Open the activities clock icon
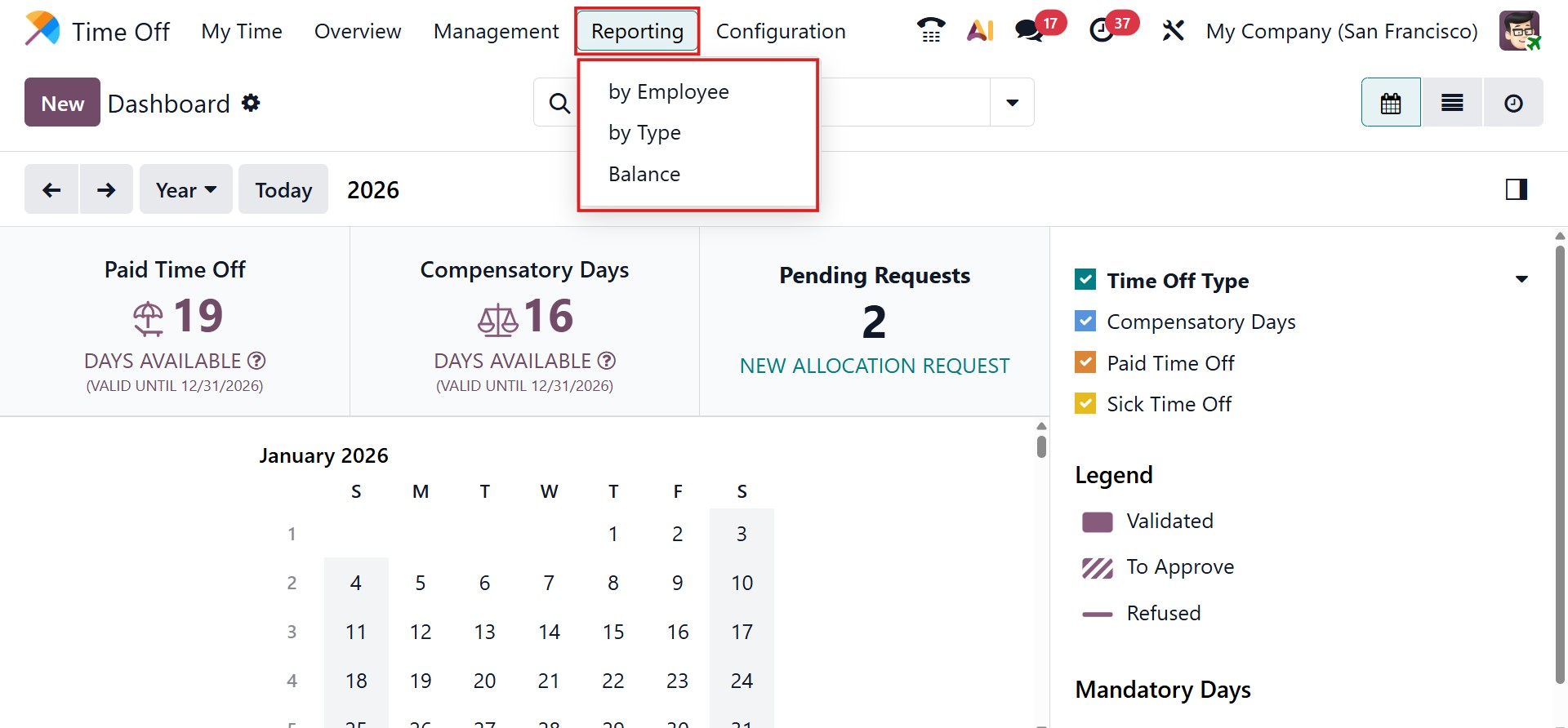This screenshot has height=728, width=1568. tap(1102, 31)
